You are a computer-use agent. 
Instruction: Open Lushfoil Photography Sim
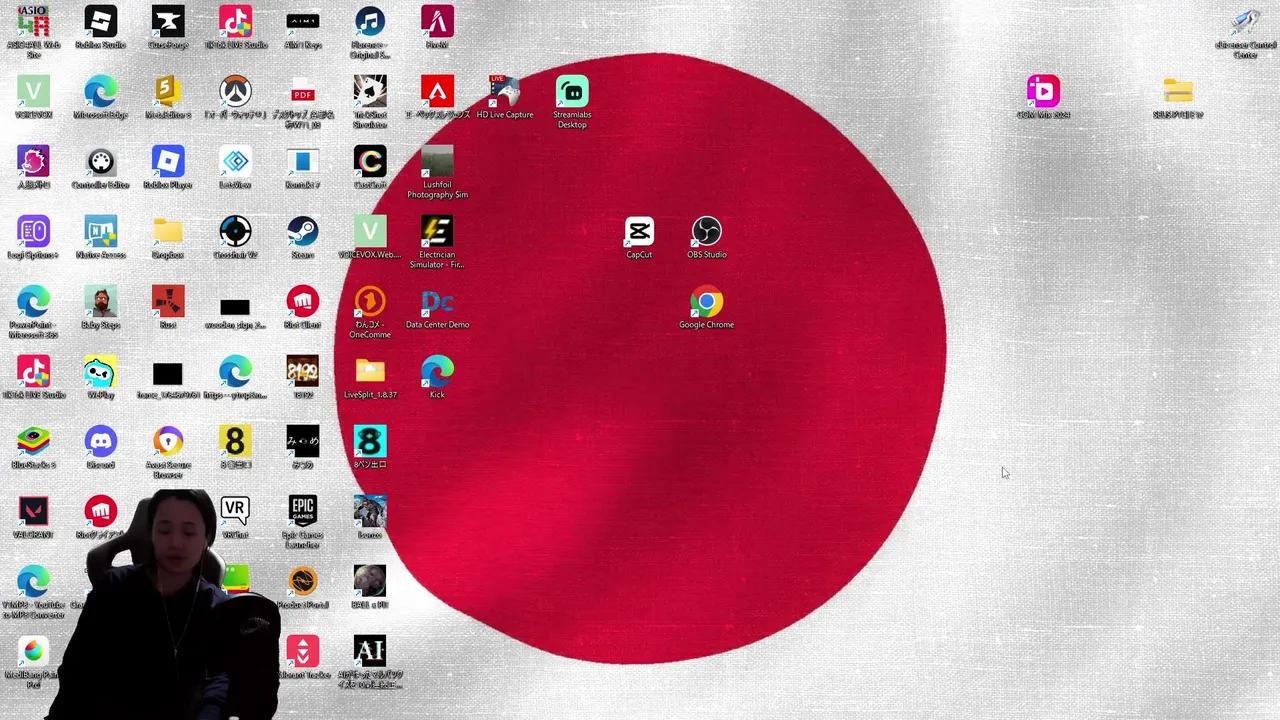click(437, 162)
